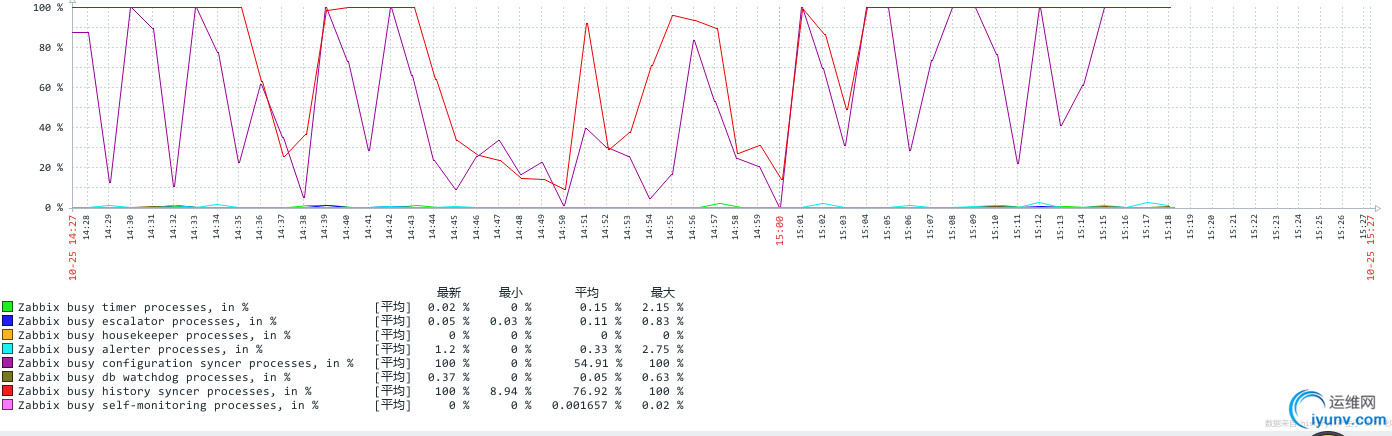1392x436 pixels.
Task: Click the '14:50' time axis label
Action: tap(563, 227)
